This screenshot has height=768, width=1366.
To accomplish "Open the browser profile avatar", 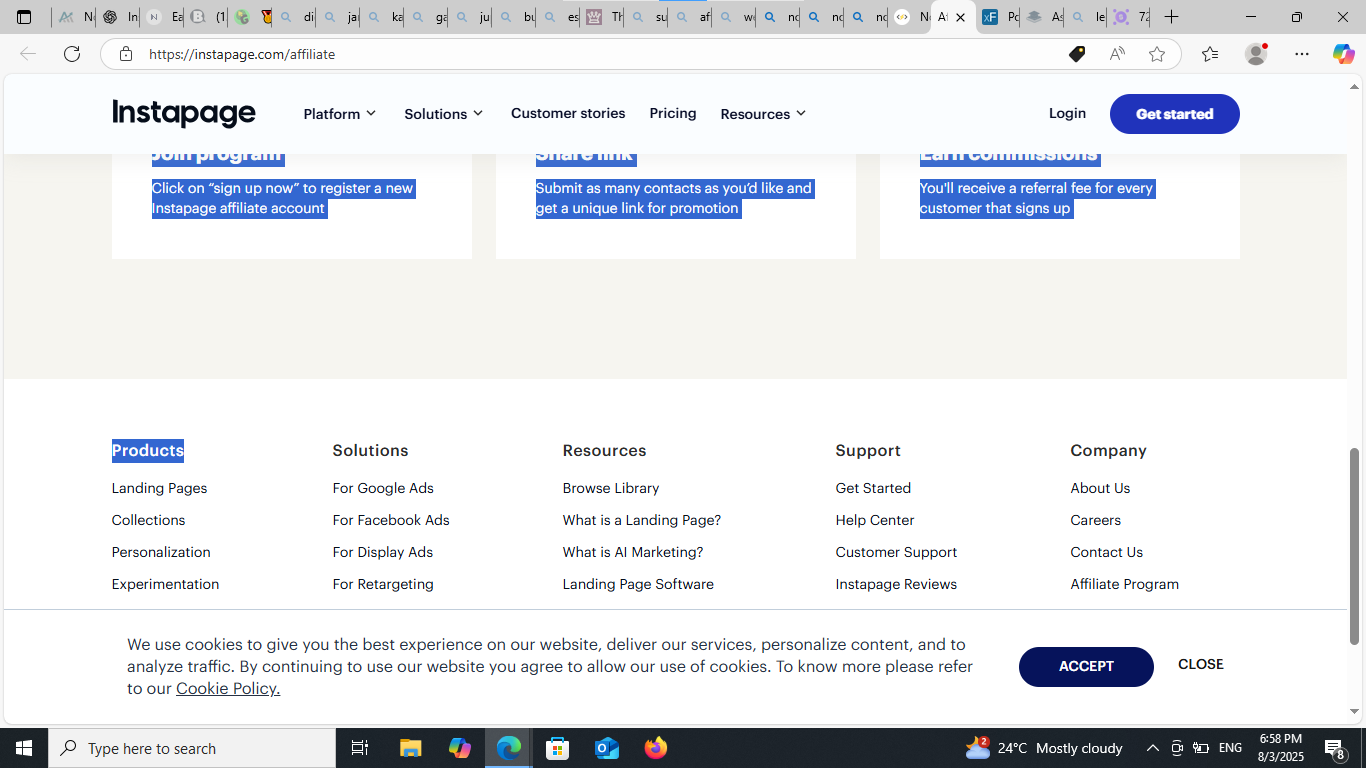I will 1256,54.
